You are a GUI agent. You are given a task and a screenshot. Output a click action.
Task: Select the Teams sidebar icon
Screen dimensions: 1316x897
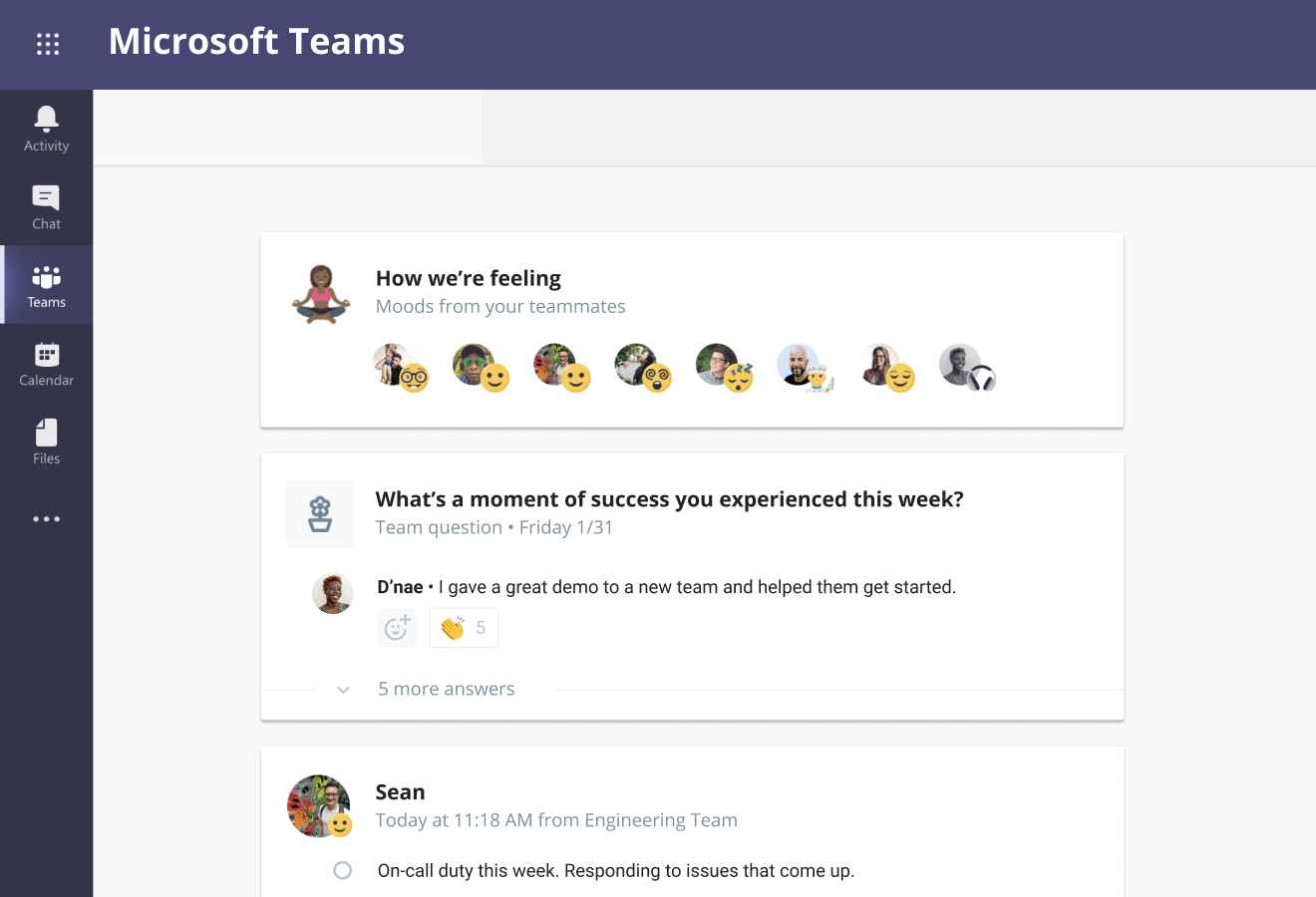[46, 286]
